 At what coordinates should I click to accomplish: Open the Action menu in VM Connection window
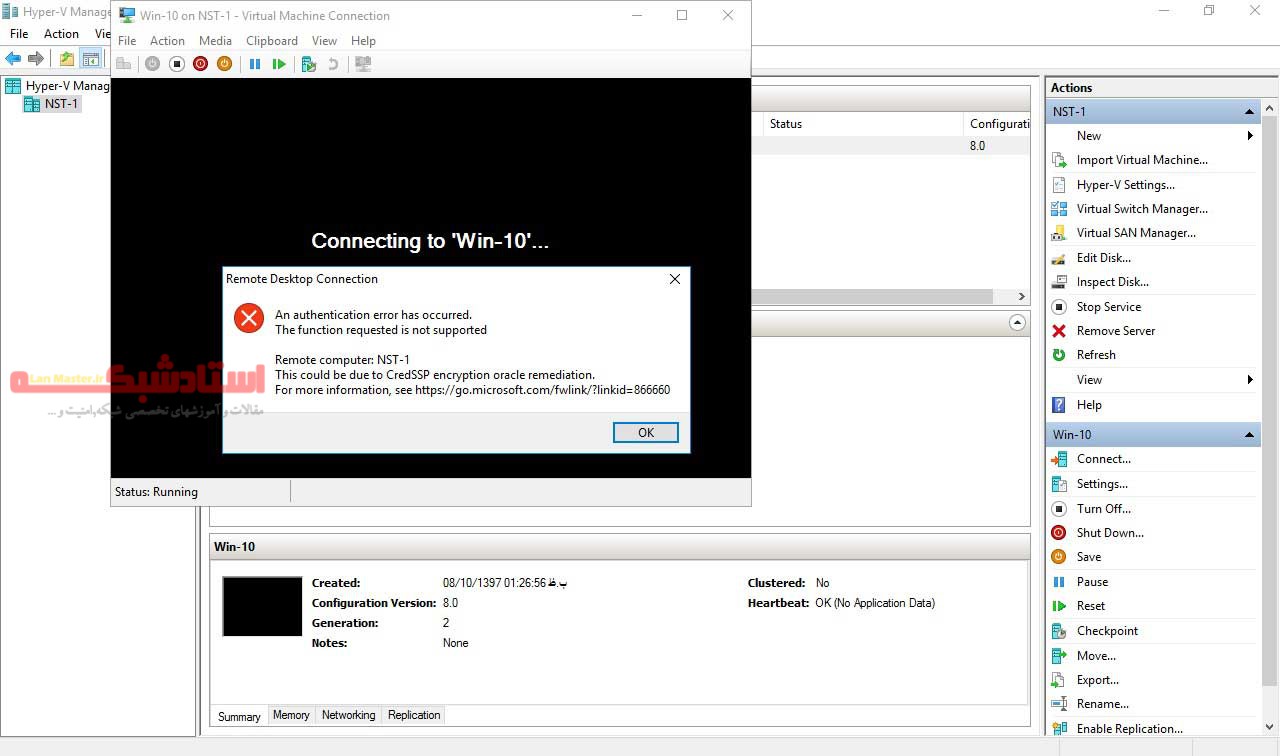click(x=167, y=41)
